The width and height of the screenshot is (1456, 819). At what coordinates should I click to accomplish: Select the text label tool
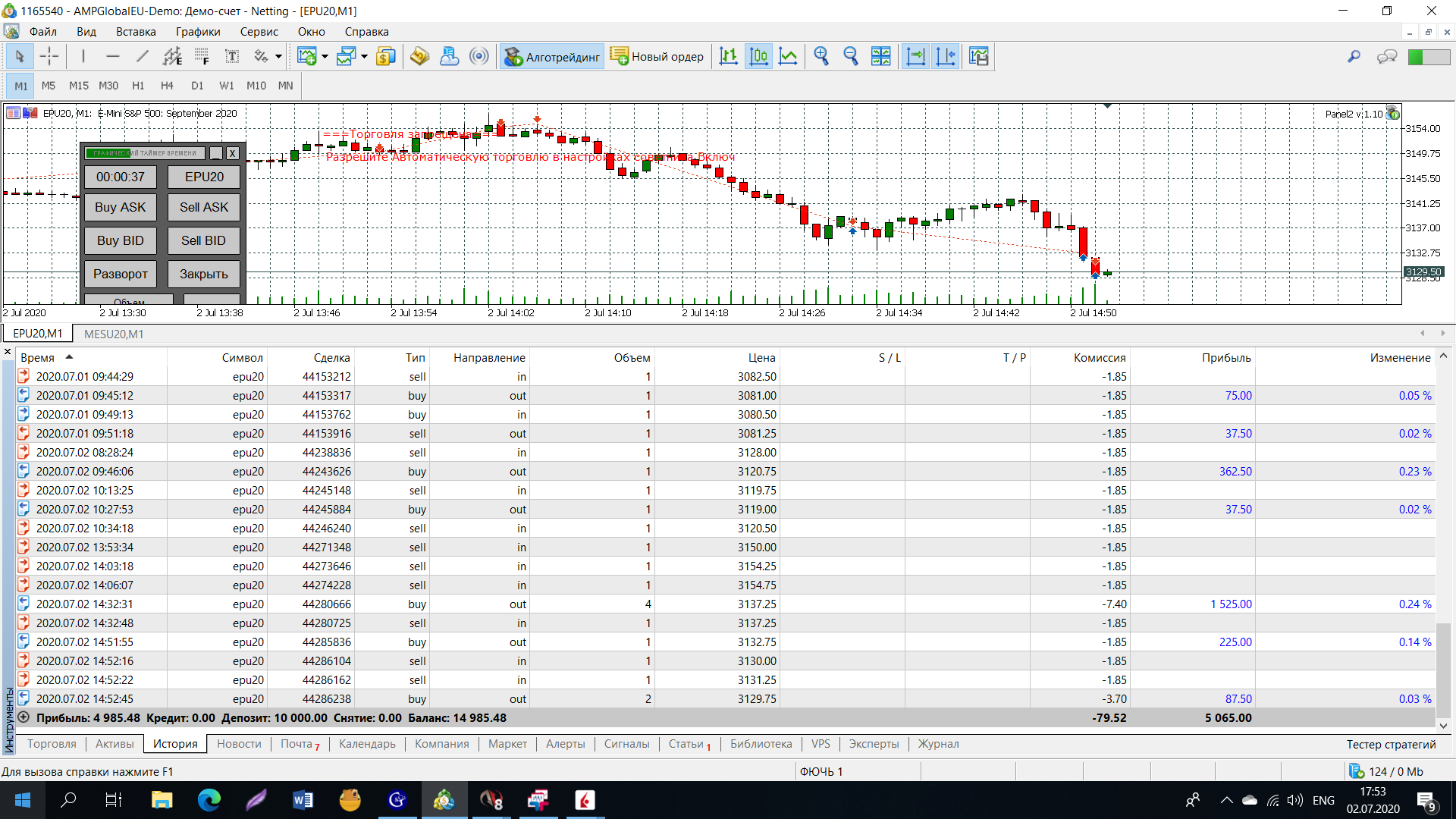232,56
